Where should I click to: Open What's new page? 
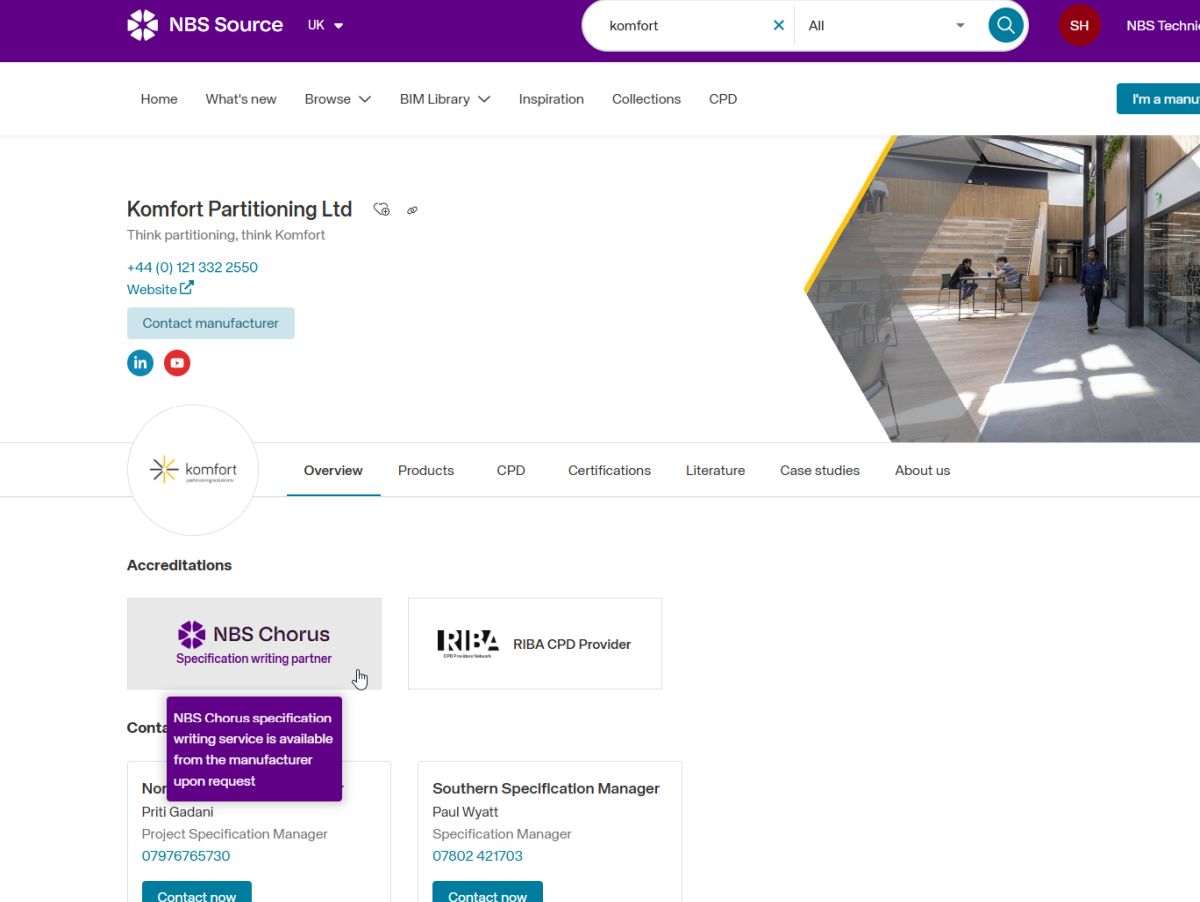coord(241,99)
